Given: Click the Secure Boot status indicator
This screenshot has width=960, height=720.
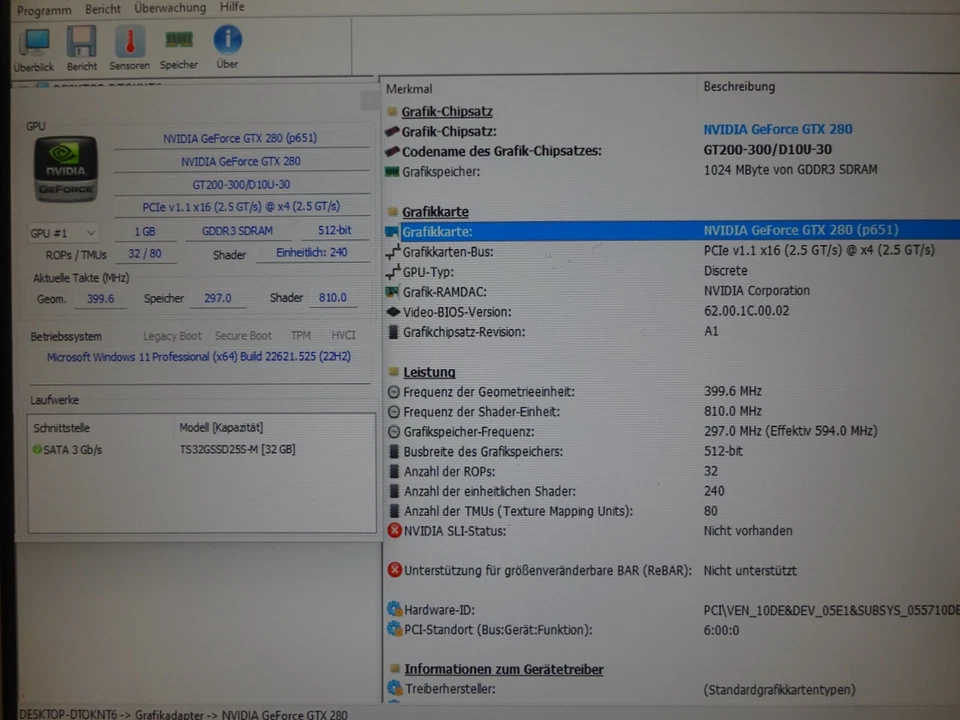Looking at the screenshot, I should tap(243, 336).
